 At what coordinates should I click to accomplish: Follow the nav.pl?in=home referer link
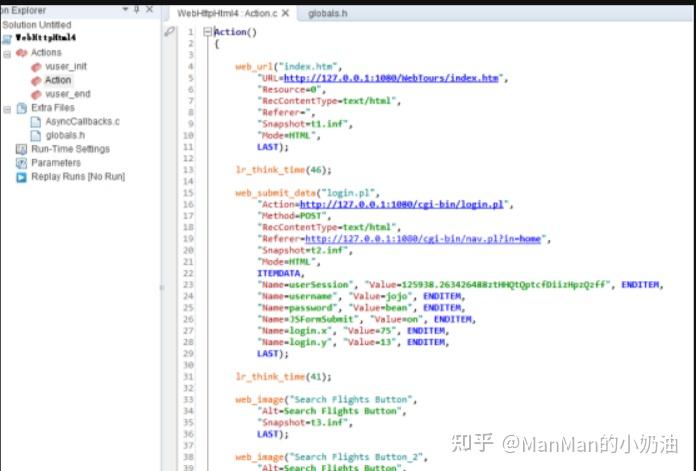coord(423,239)
